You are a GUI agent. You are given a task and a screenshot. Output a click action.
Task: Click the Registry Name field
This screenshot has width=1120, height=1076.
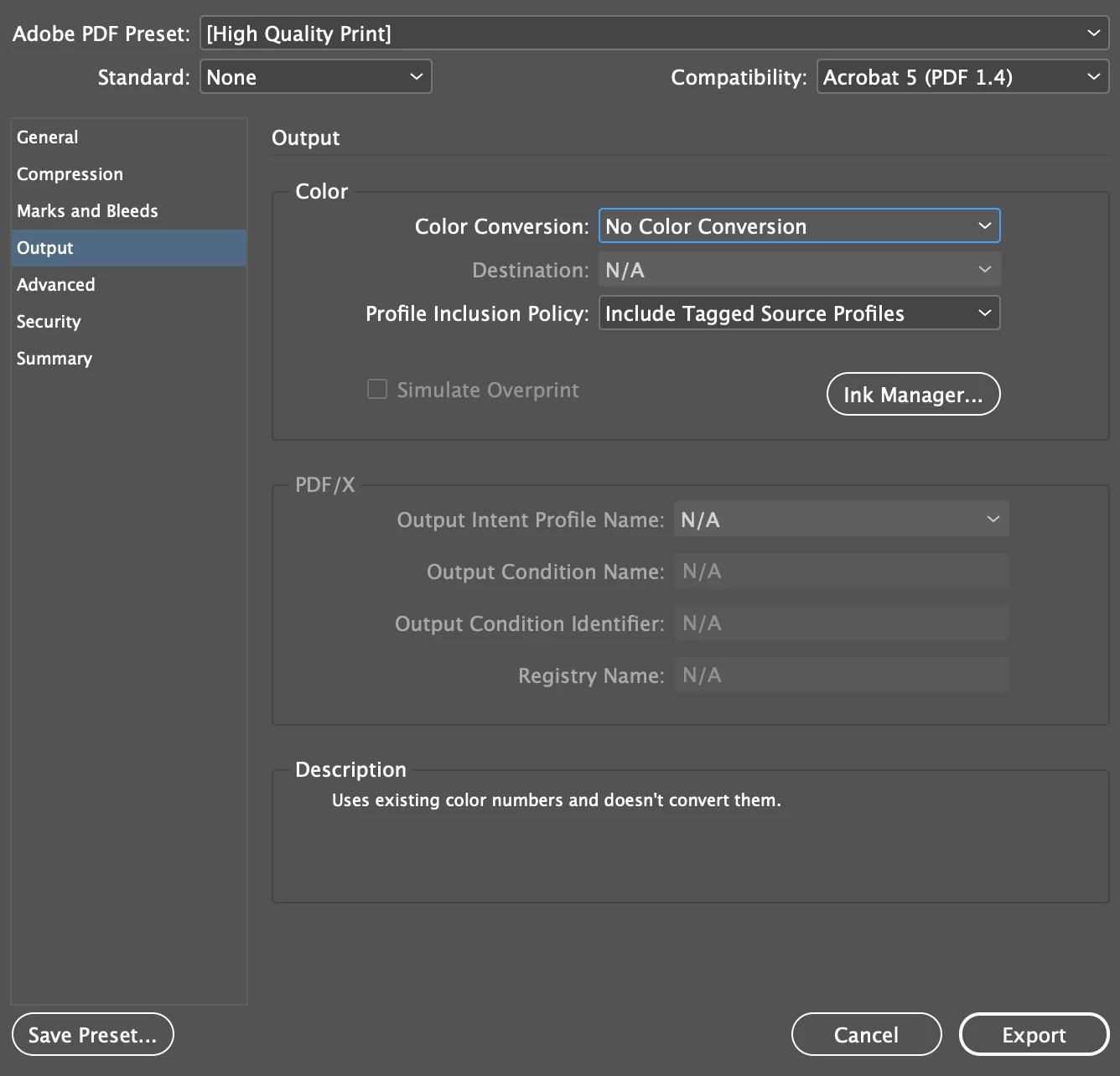pyautogui.click(x=841, y=675)
